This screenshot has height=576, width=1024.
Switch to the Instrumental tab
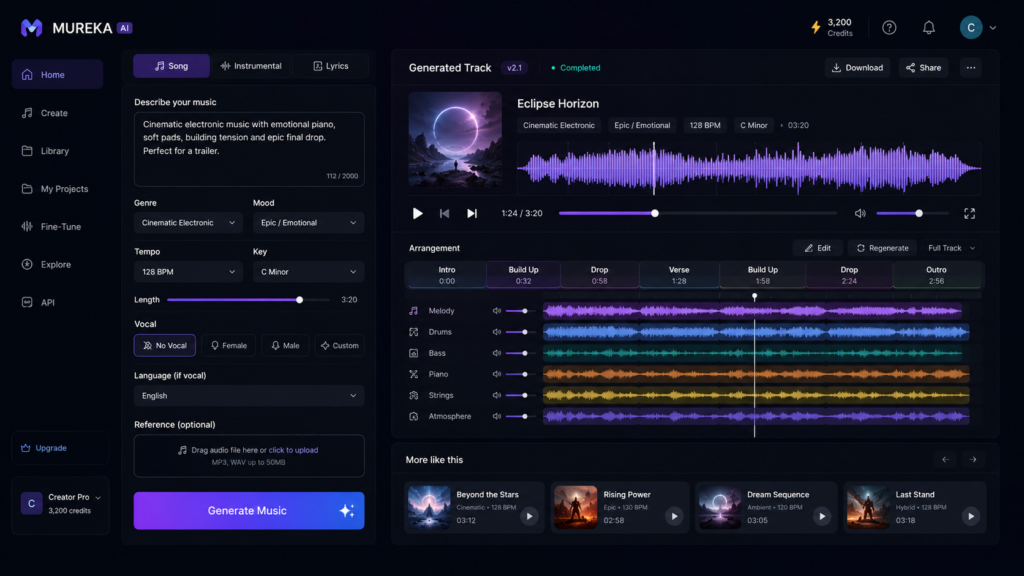tap(251, 66)
